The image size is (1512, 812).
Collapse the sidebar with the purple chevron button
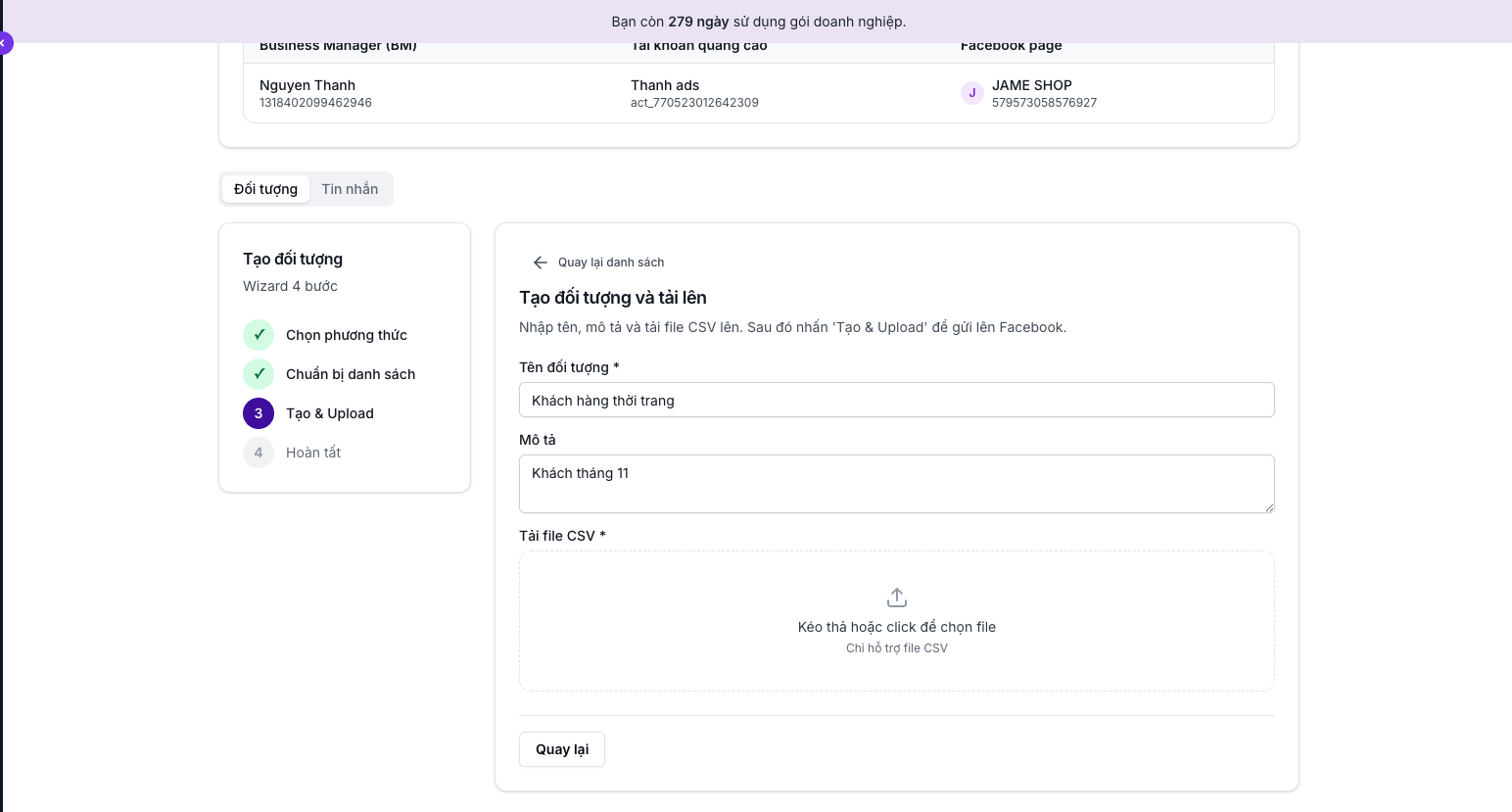pos(5,43)
